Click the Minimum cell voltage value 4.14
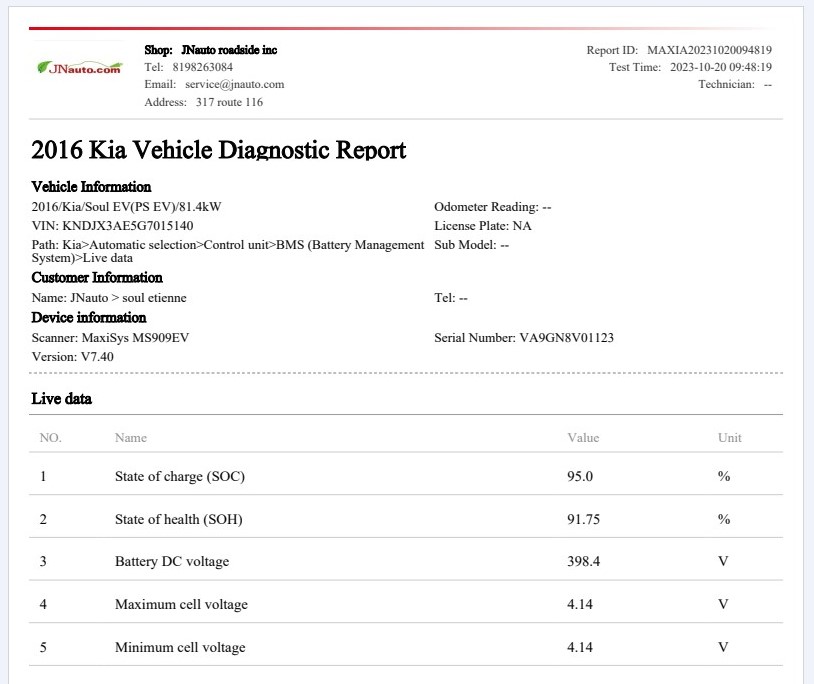This screenshot has height=684, width=814. 580,648
